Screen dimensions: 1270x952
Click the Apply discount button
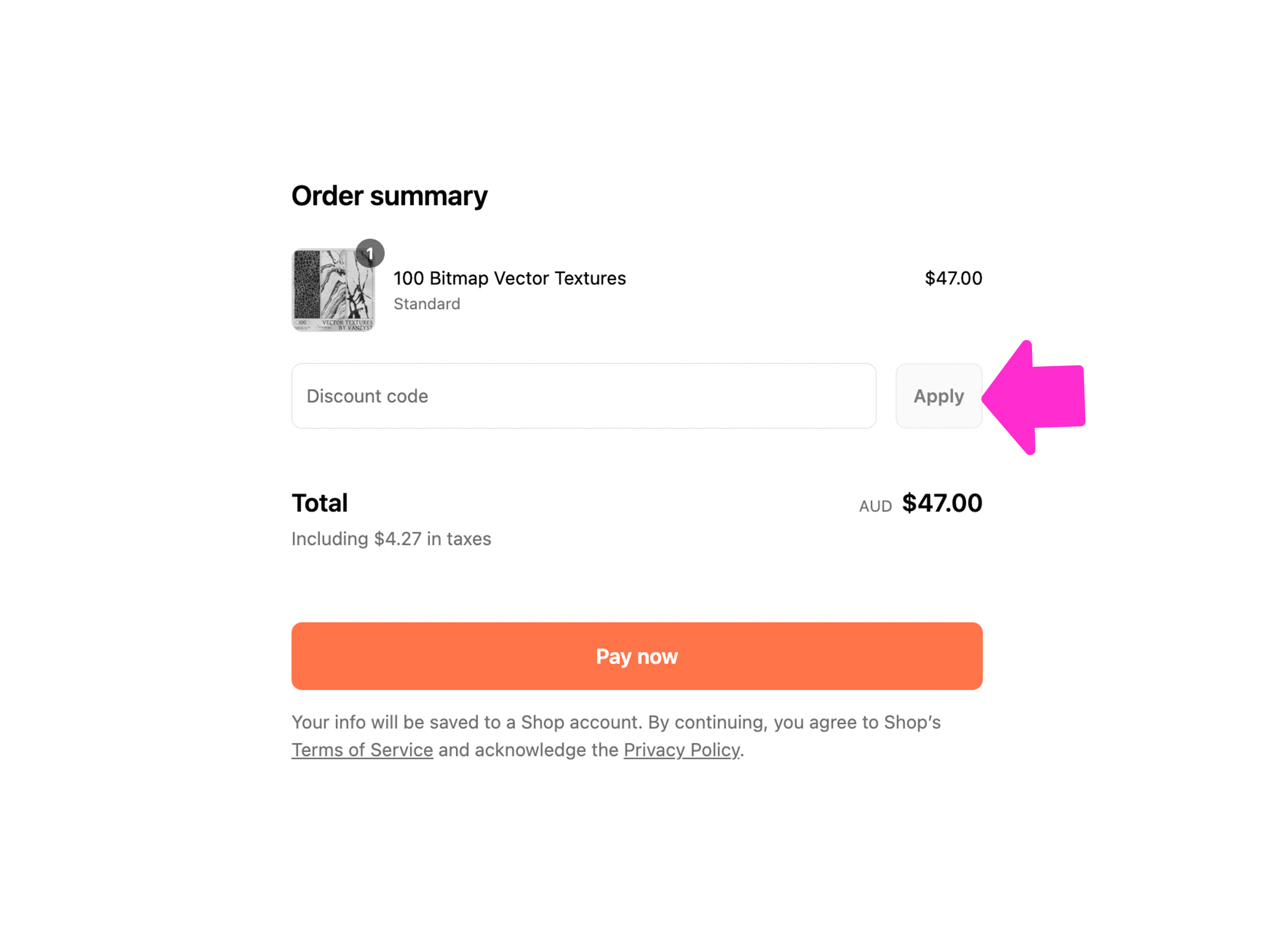tap(938, 396)
